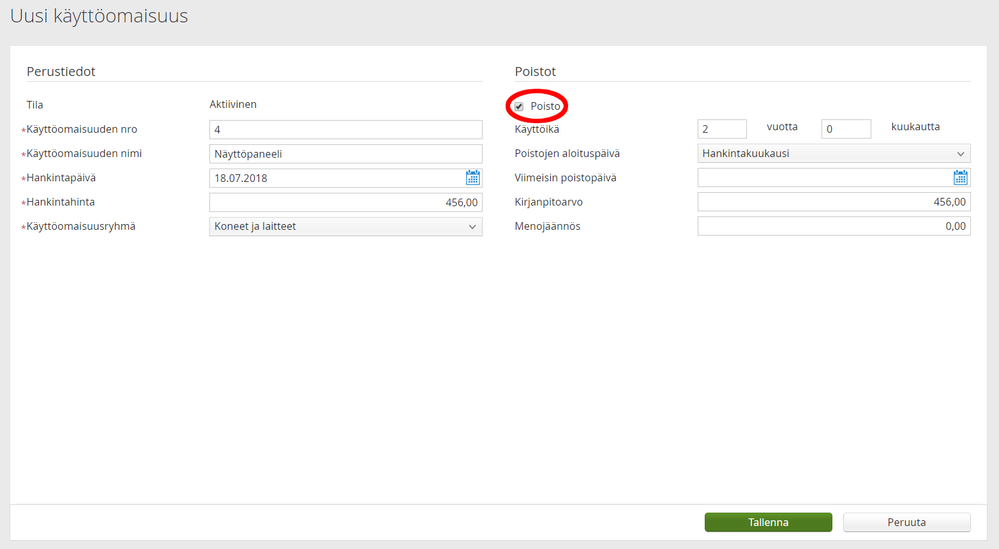Image resolution: width=999 pixels, height=549 pixels.
Task: Edit the Menojäännös value field
Action: pyautogui.click(x=833, y=227)
